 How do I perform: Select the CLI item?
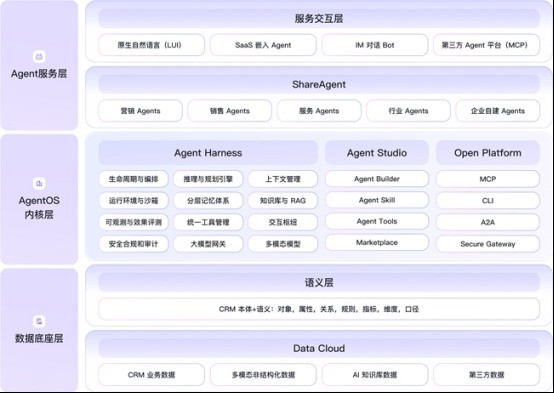click(488, 200)
